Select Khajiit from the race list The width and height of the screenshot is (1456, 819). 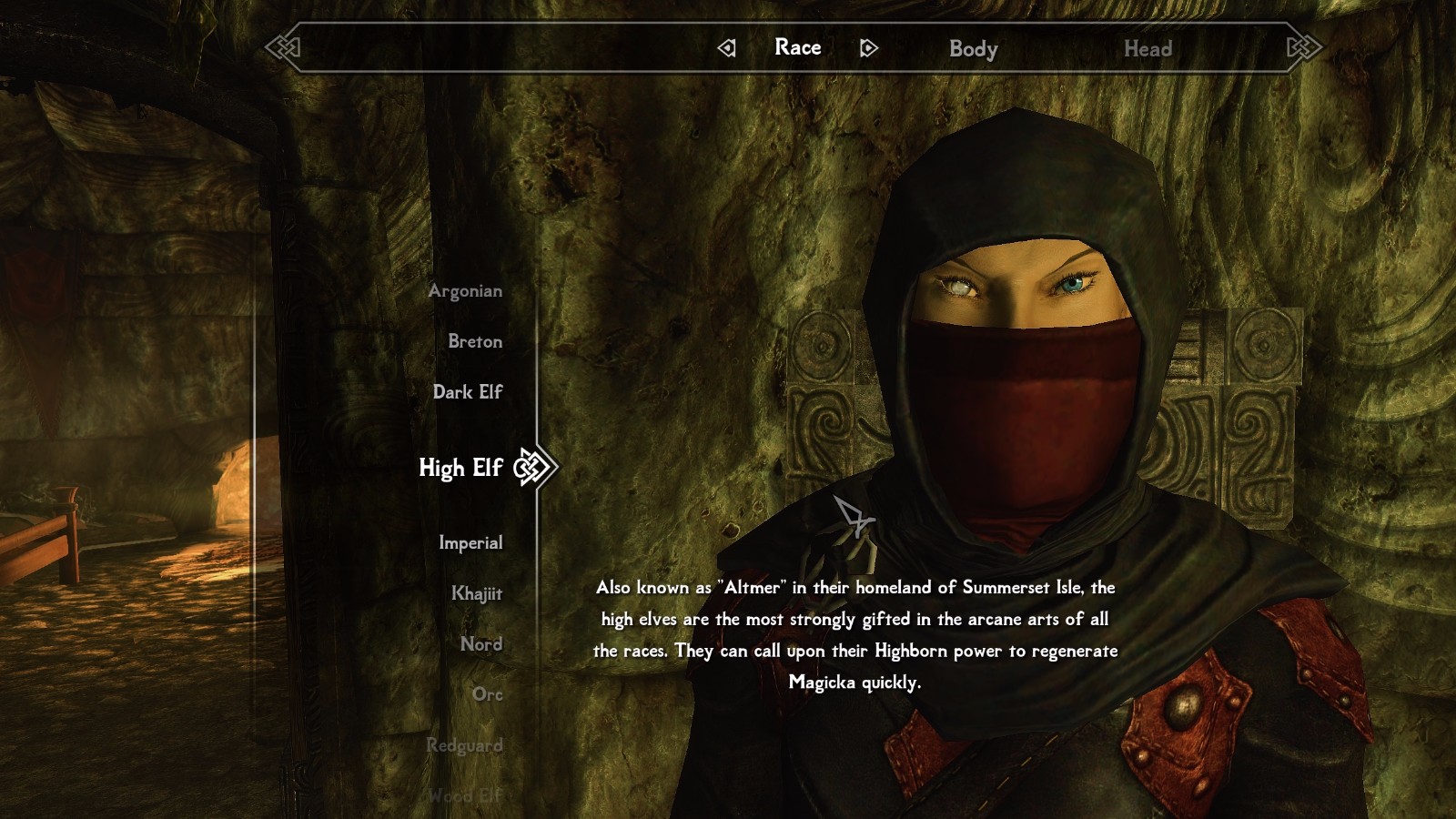[x=476, y=593]
